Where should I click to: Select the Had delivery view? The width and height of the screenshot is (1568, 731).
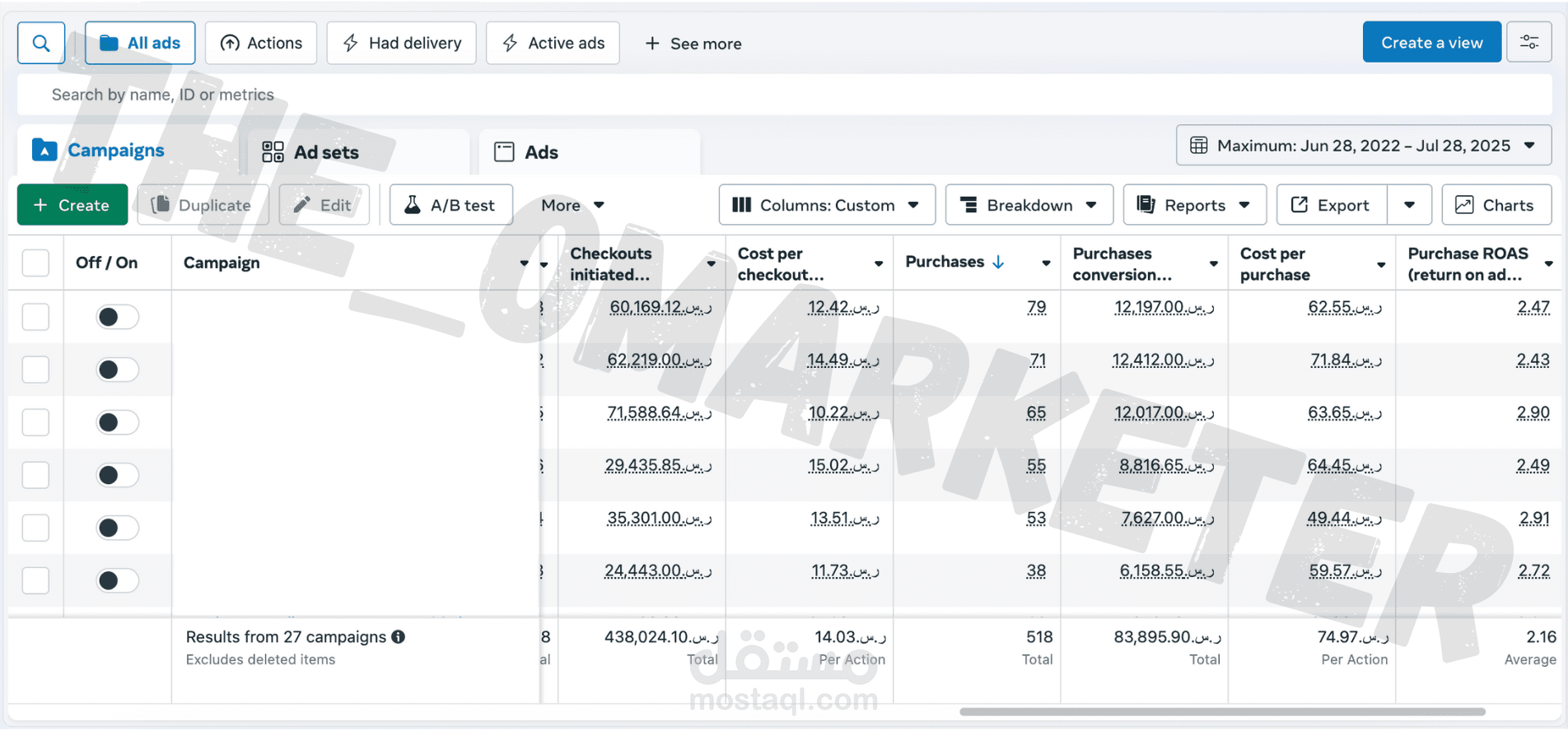tap(402, 43)
